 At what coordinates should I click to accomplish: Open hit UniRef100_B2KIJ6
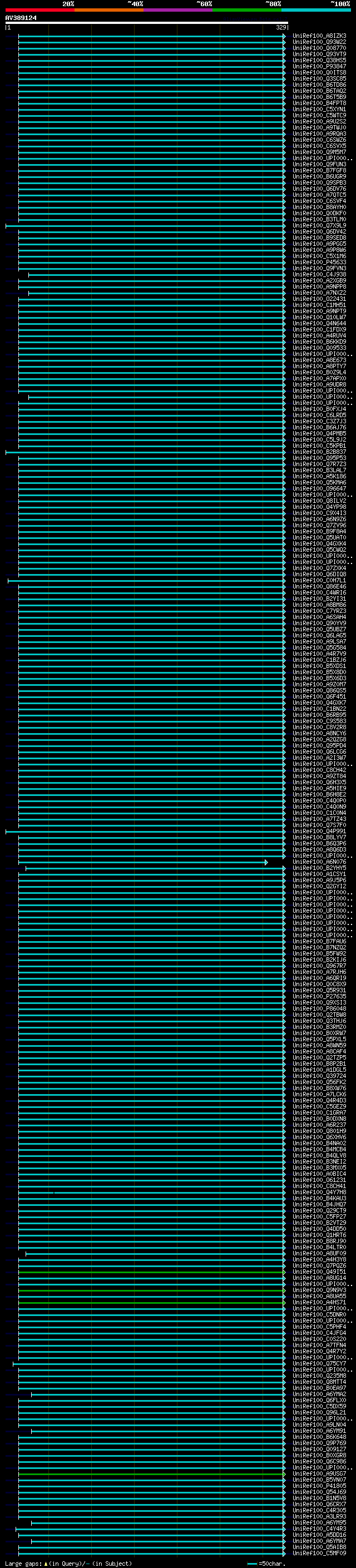319,959
